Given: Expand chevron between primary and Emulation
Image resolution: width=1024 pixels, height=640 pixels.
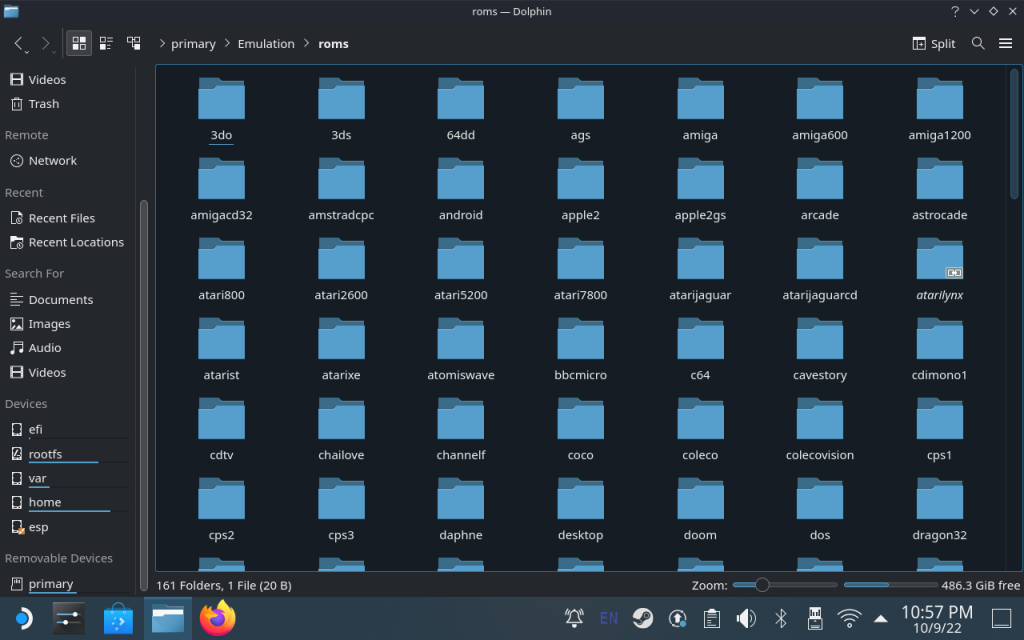Looking at the screenshot, I should (227, 44).
